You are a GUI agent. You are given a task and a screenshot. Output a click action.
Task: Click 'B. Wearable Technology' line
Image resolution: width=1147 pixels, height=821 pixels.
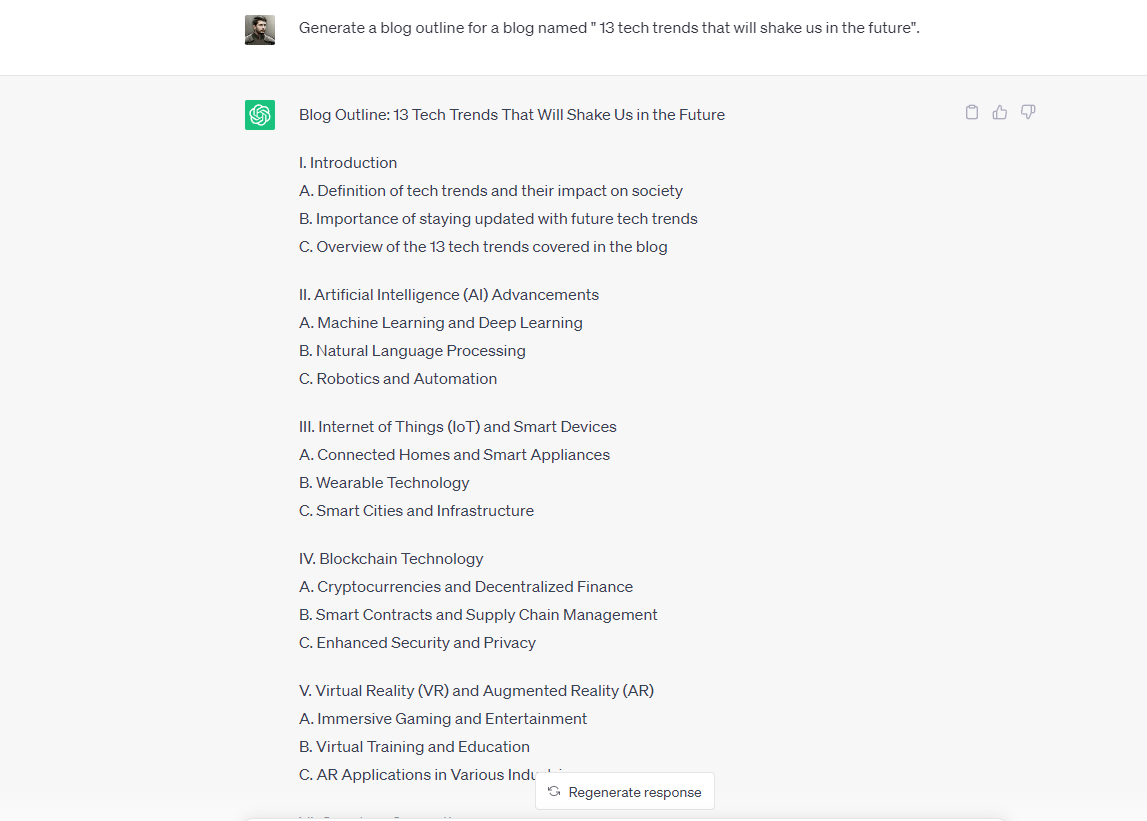click(x=384, y=483)
